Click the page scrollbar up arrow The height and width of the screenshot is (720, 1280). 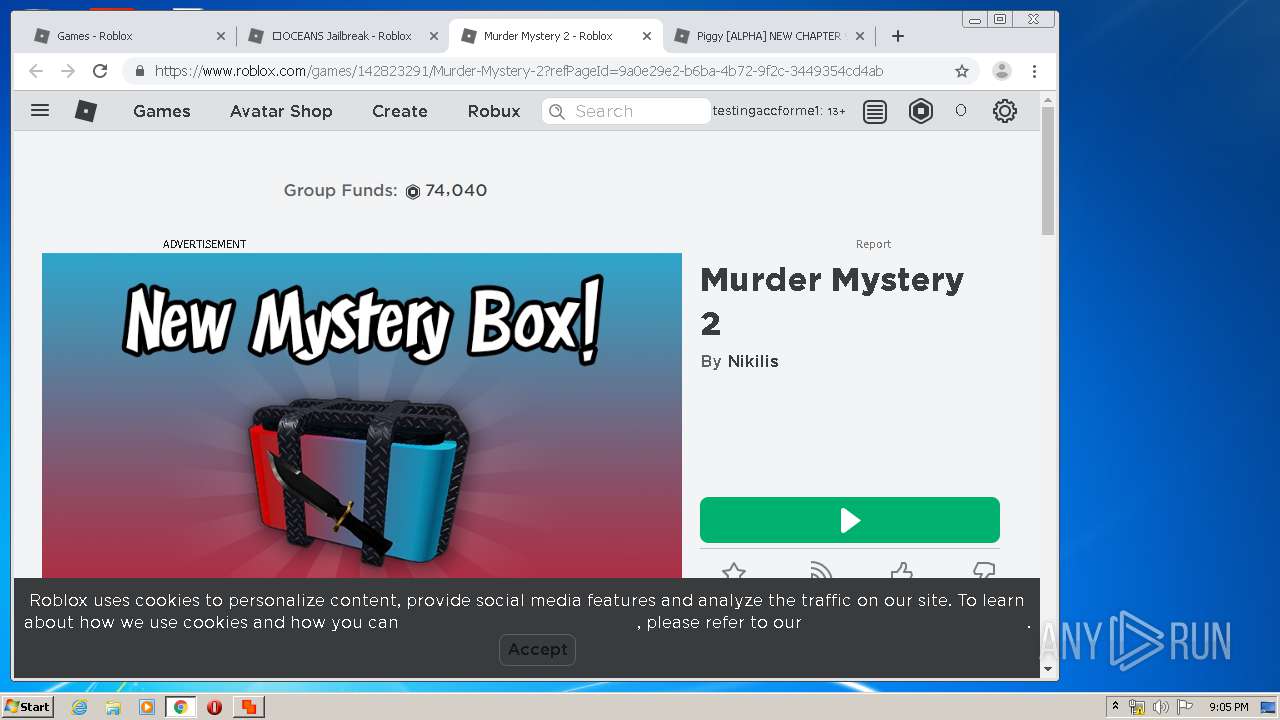tap(1048, 100)
